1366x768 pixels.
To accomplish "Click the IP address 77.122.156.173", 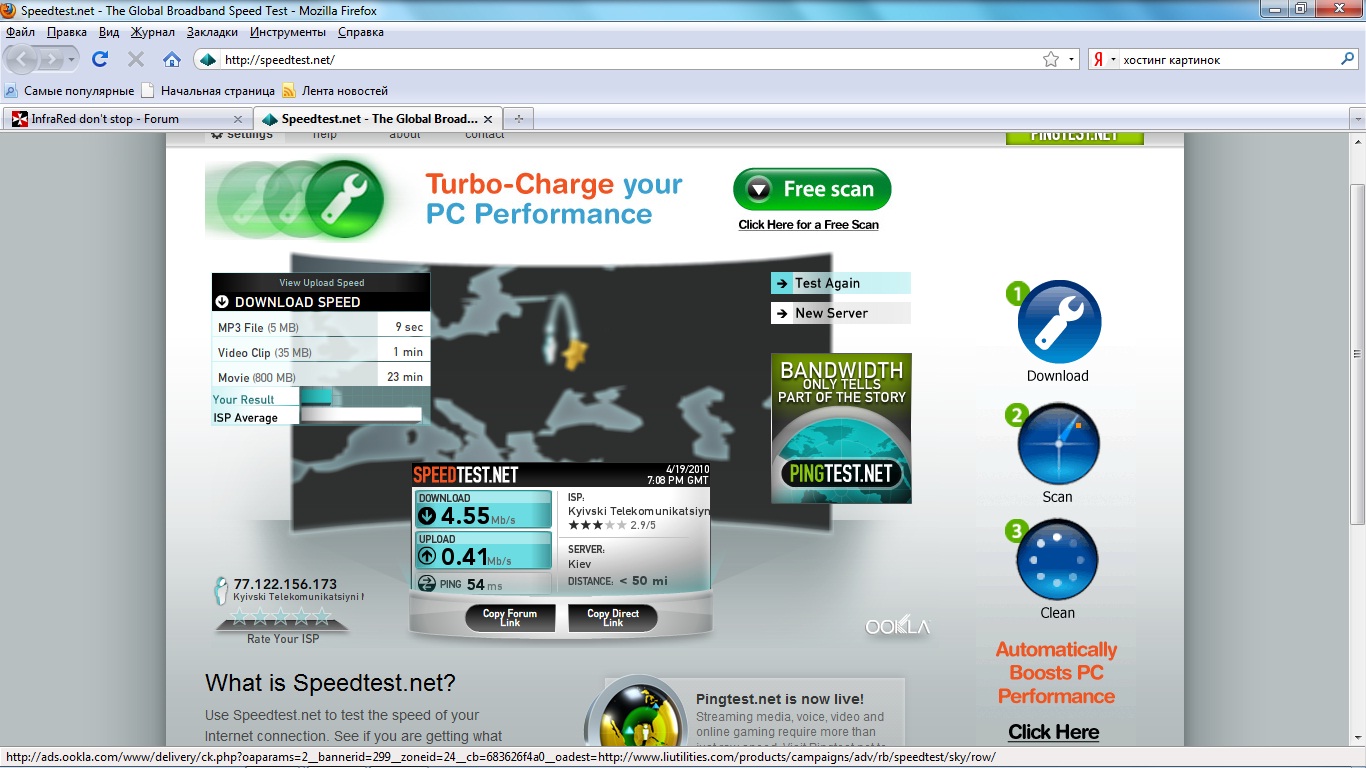I will 285,584.
